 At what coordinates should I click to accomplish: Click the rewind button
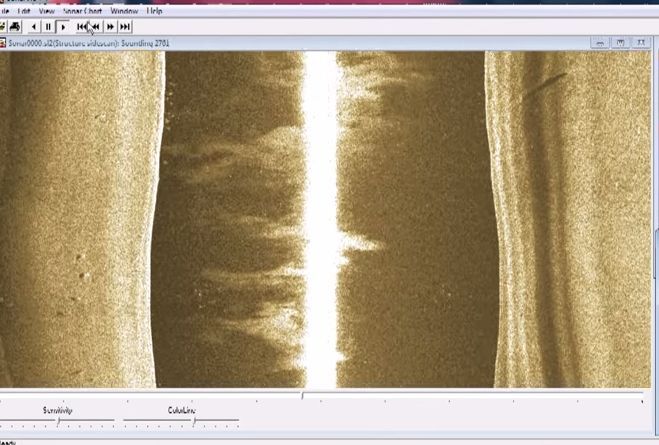click(x=96, y=27)
